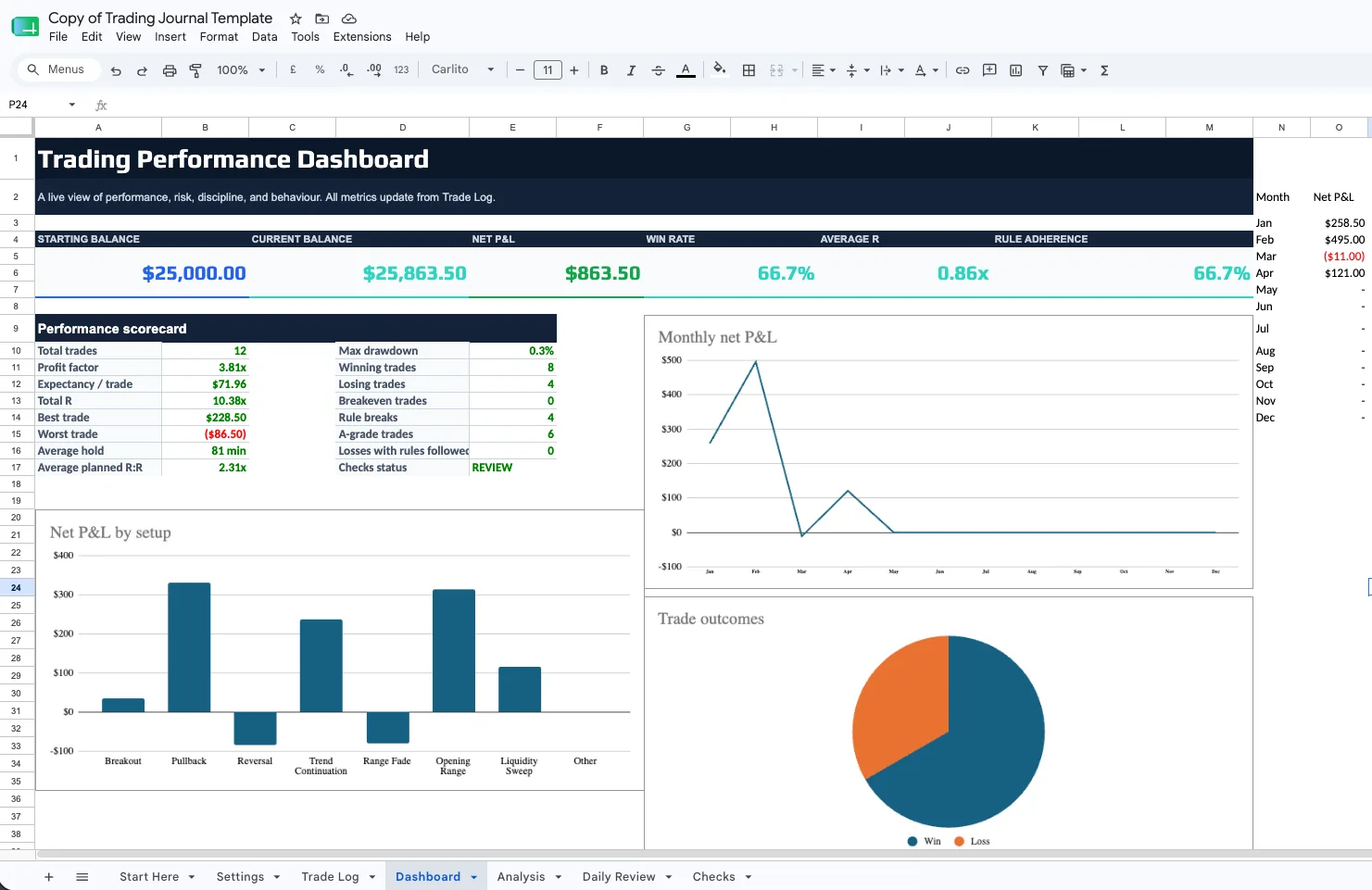Open the Dashboard tab dropdown arrow
1372x890 pixels.
pos(473,877)
